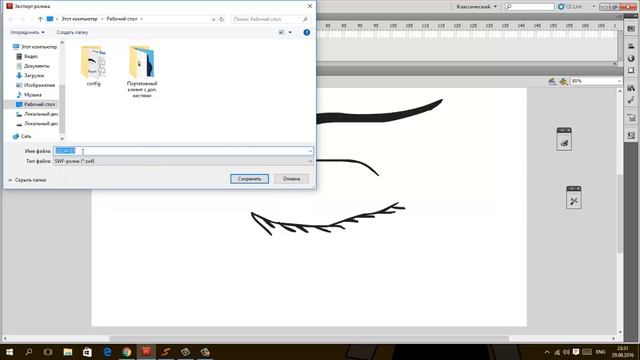
Task: Refresh the folder view in export dialog
Action: pos(222,19)
